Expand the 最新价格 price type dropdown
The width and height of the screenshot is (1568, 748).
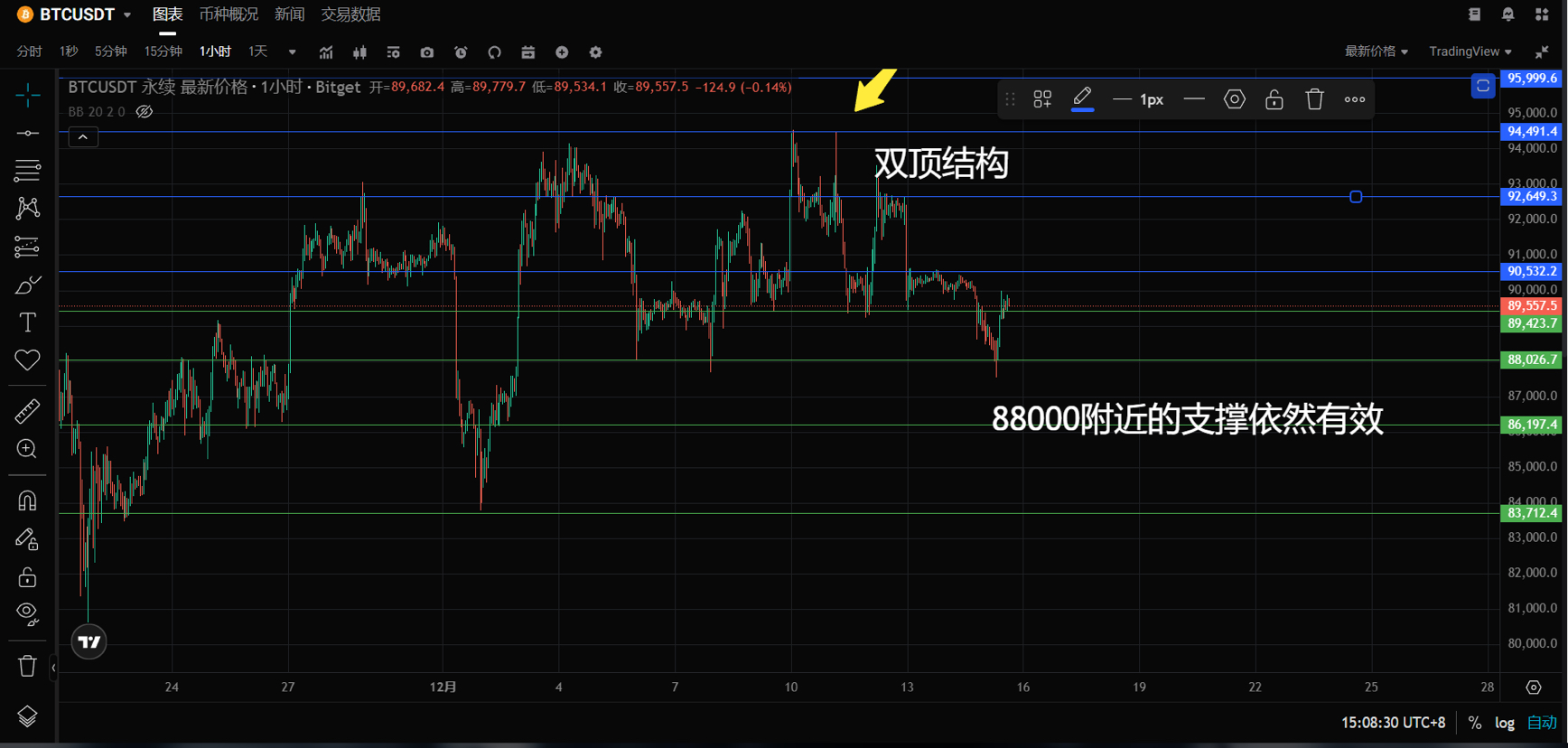pyautogui.click(x=1376, y=51)
